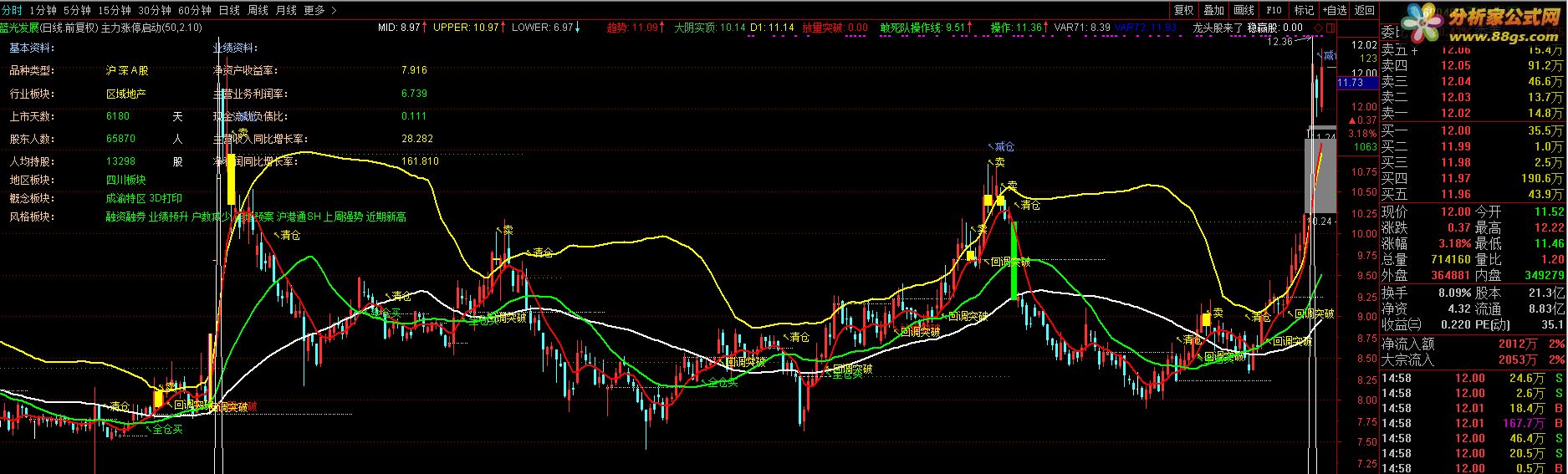Click the 买四 bid row at 11.97
This screenshot has height=474, width=1568.
pos(1473,178)
